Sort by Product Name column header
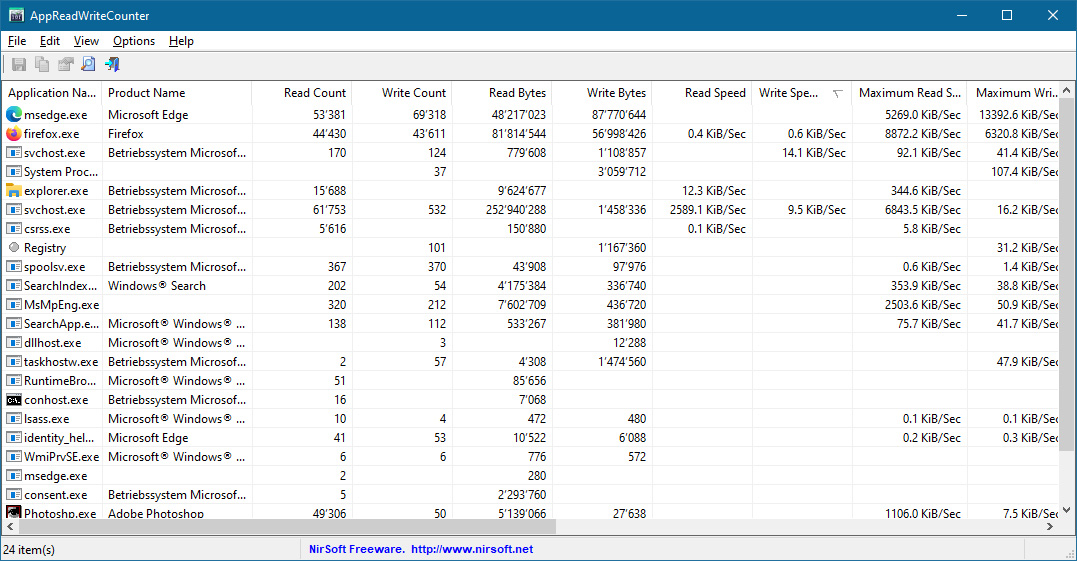Image resolution: width=1077 pixels, height=561 pixels. click(177, 93)
